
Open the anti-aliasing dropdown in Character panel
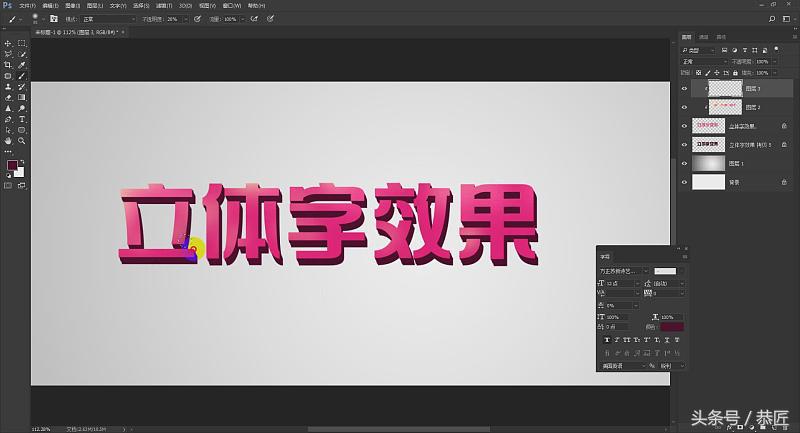click(671, 366)
